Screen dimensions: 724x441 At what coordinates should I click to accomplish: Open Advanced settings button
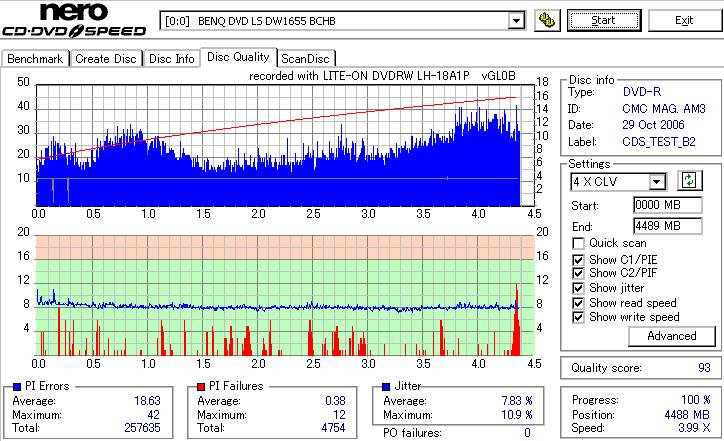coord(672,336)
